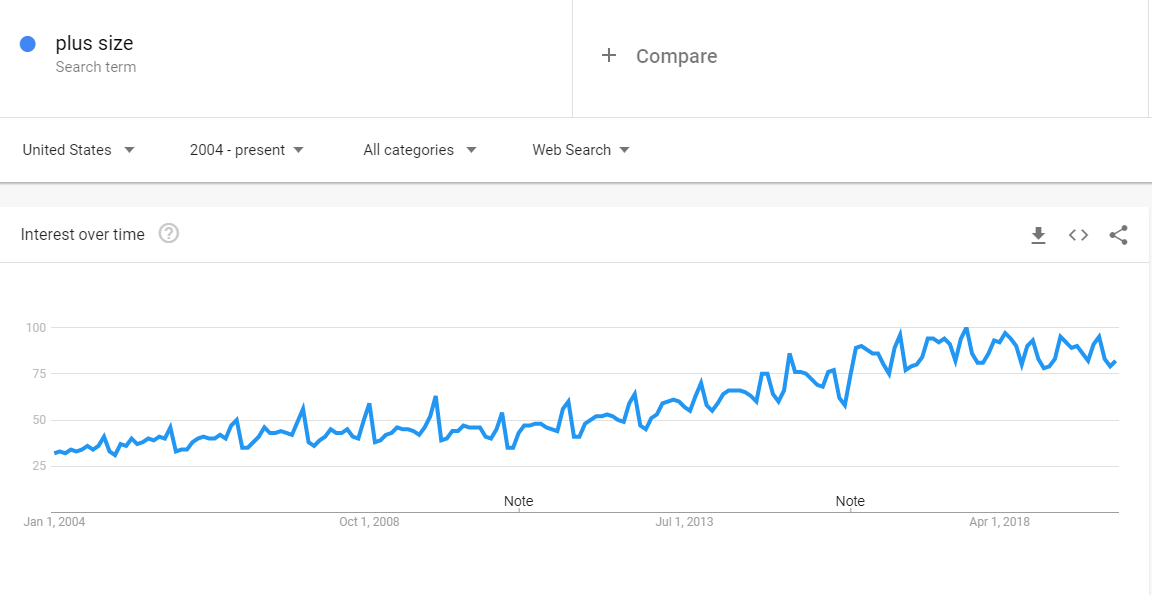Click the Oct 1, 2008 axis label
Viewport: 1152px width, 595px height.
(x=369, y=522)
